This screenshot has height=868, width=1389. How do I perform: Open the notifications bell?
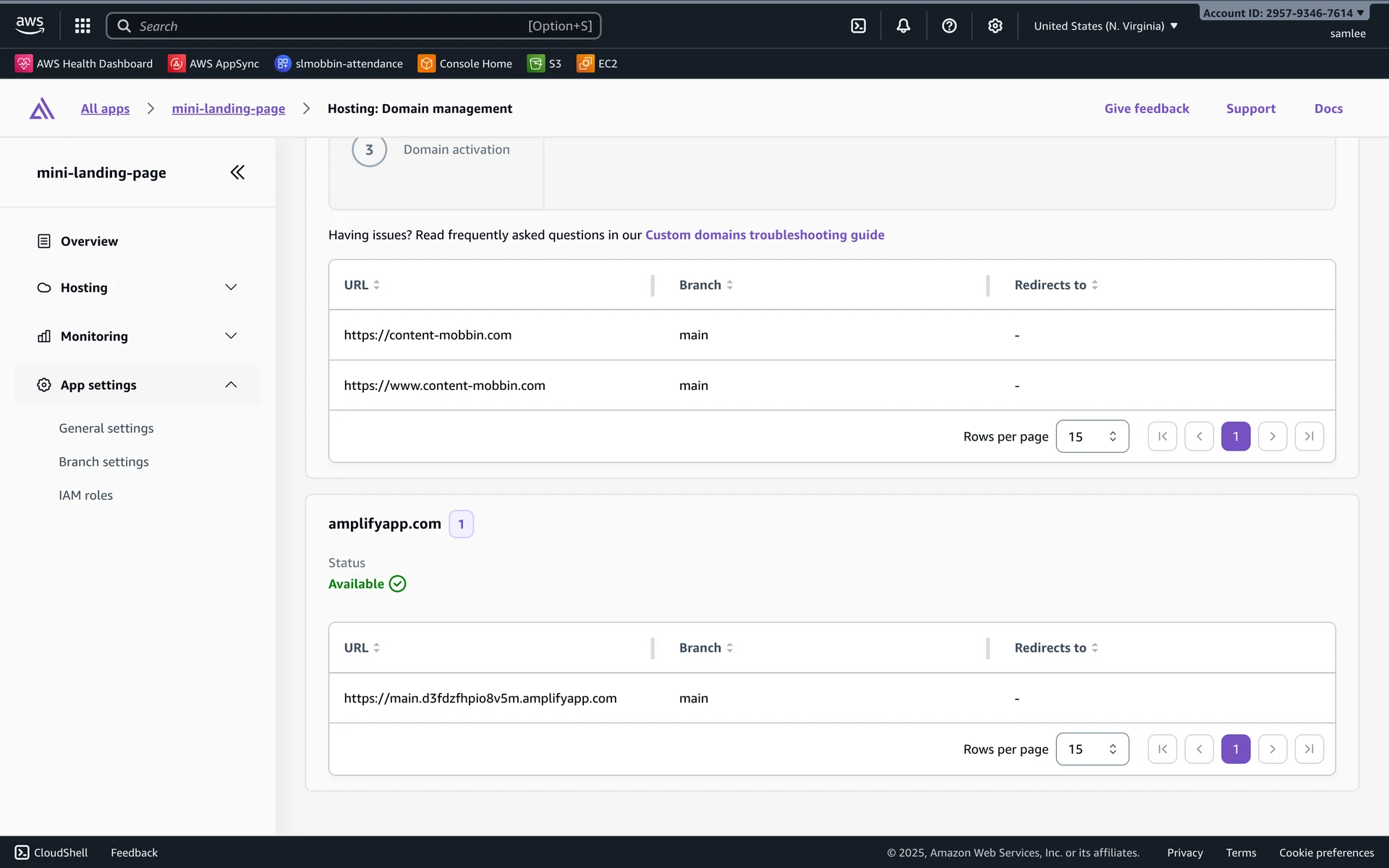click(903, 26)
